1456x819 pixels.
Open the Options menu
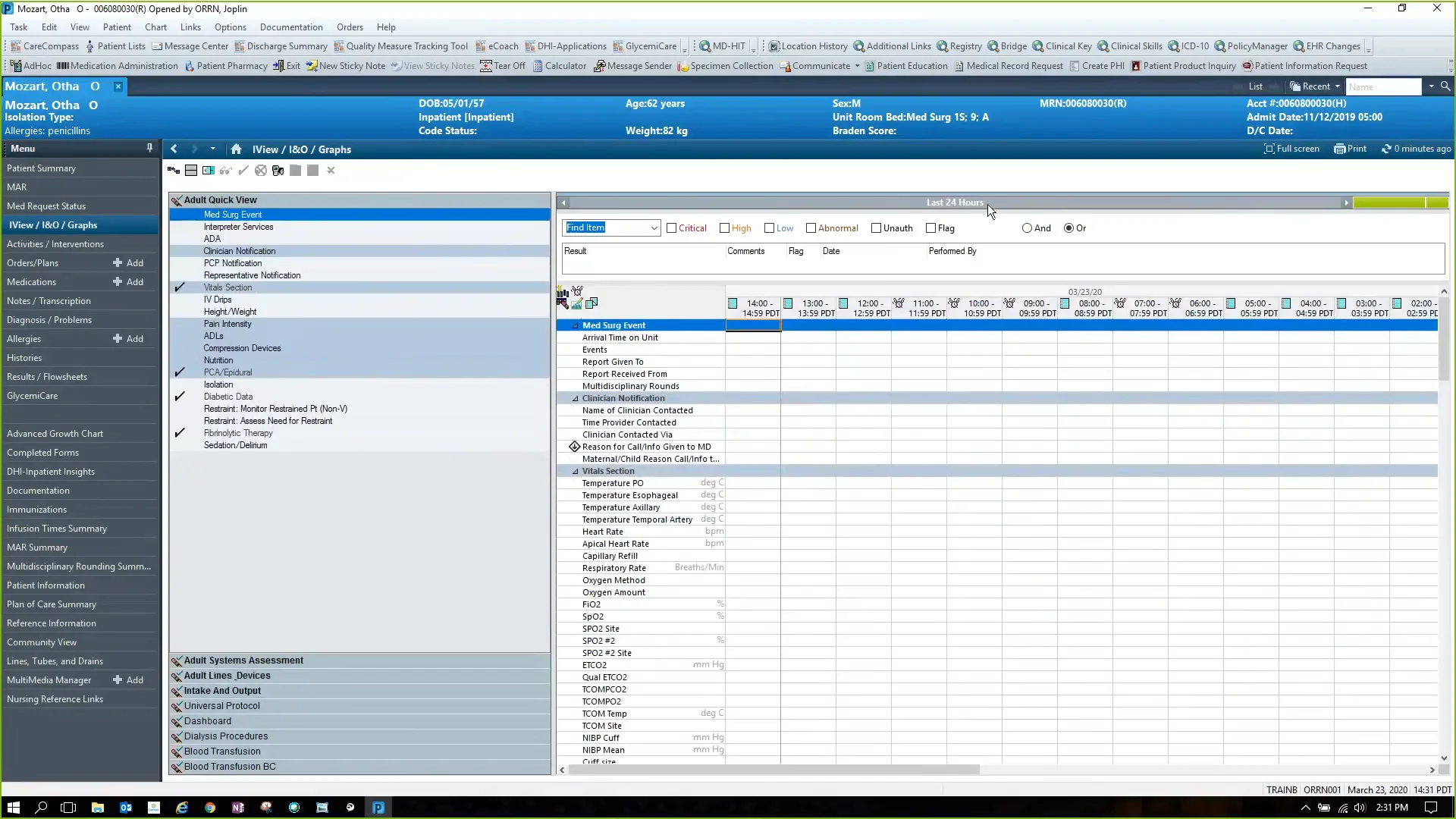[230, 27]
